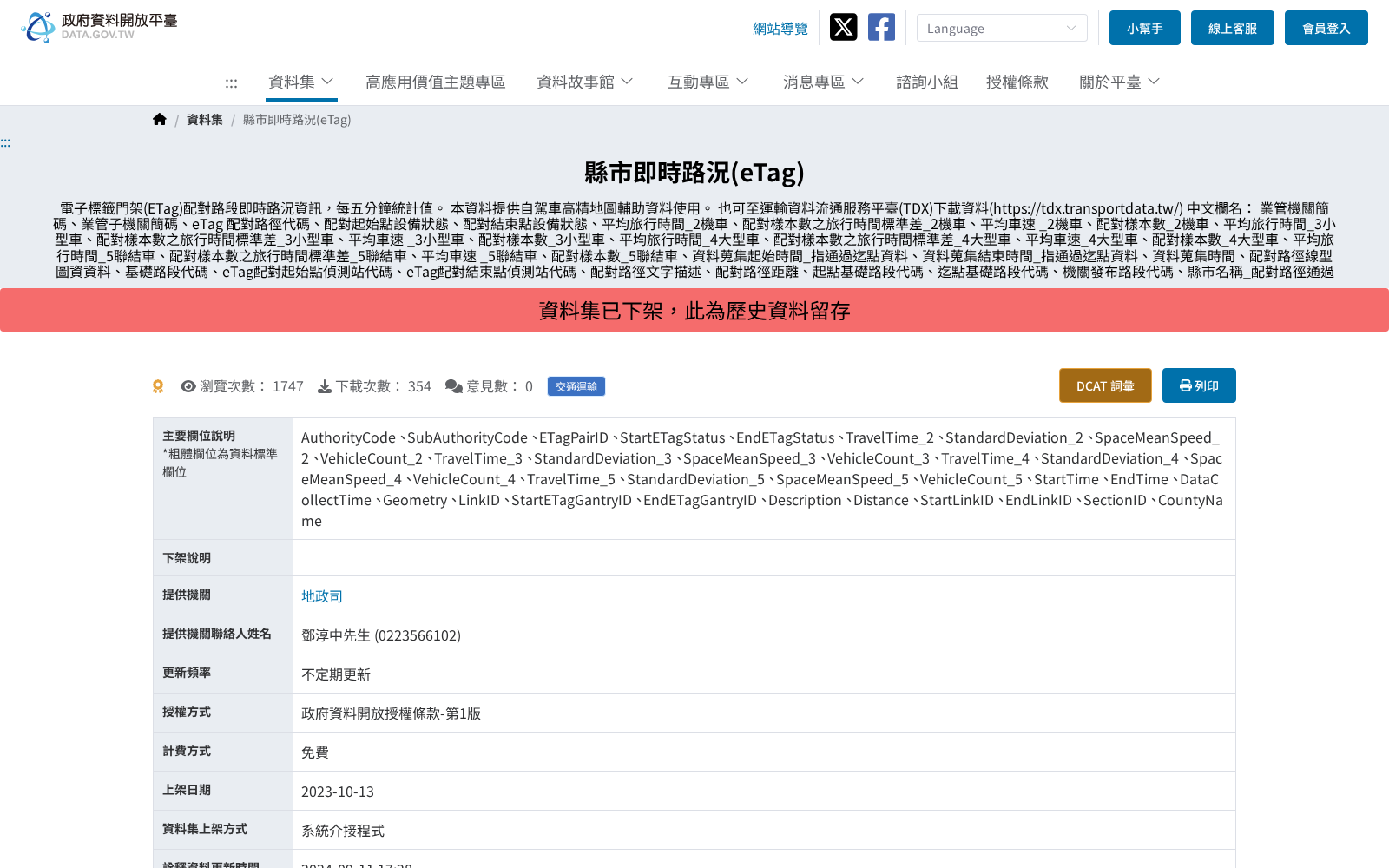Click the ::: accesskey marker at left edge
The image size is (1389, 868).
[5, 142]
